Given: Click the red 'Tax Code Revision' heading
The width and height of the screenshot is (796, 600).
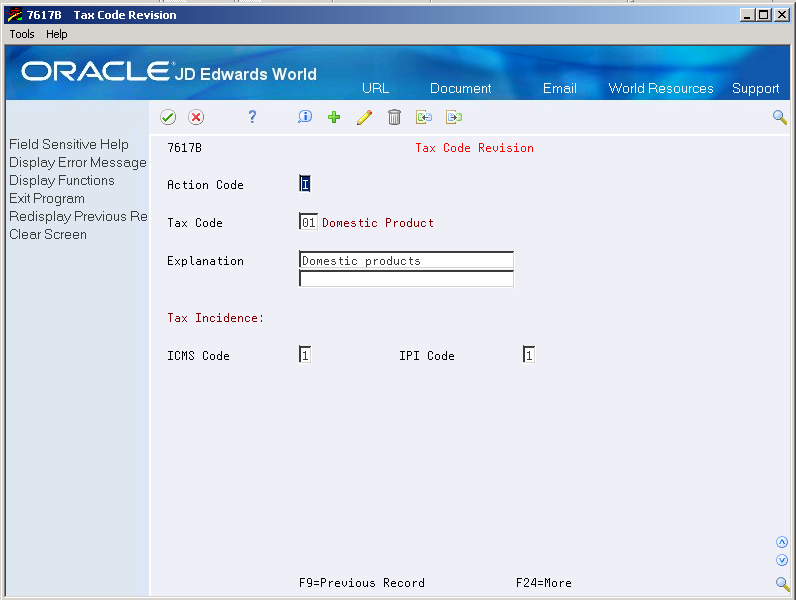Looking at the screenshot, I should click(474, 148).
